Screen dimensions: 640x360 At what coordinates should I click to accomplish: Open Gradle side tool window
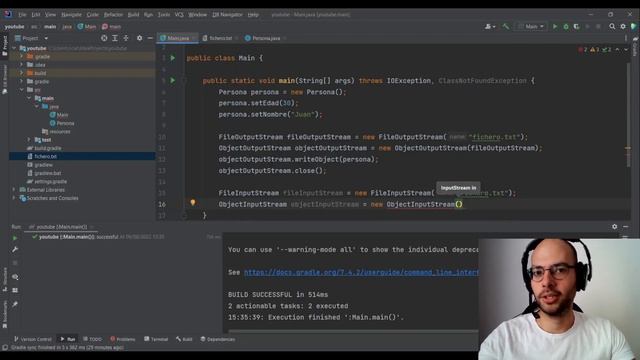click(x=635, y=47)
